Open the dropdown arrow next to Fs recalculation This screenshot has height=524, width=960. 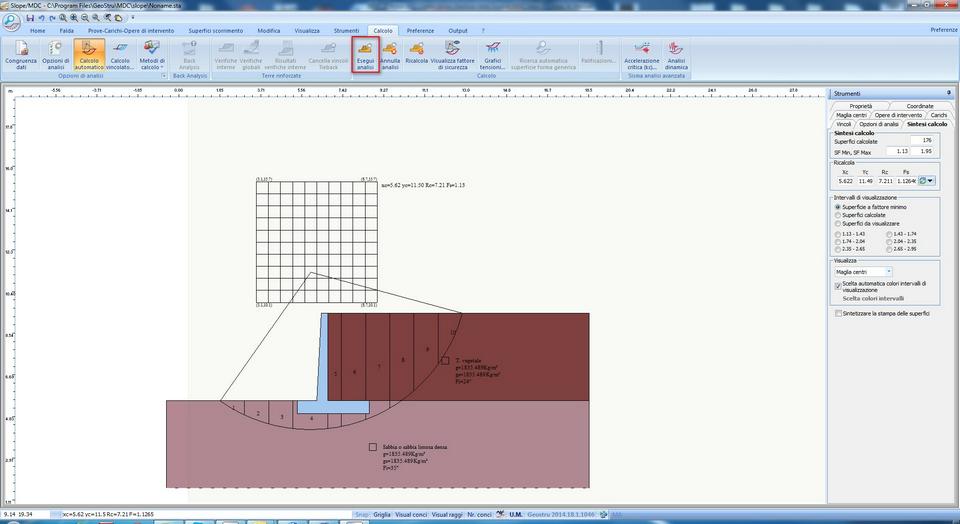(x=931, y=181)
